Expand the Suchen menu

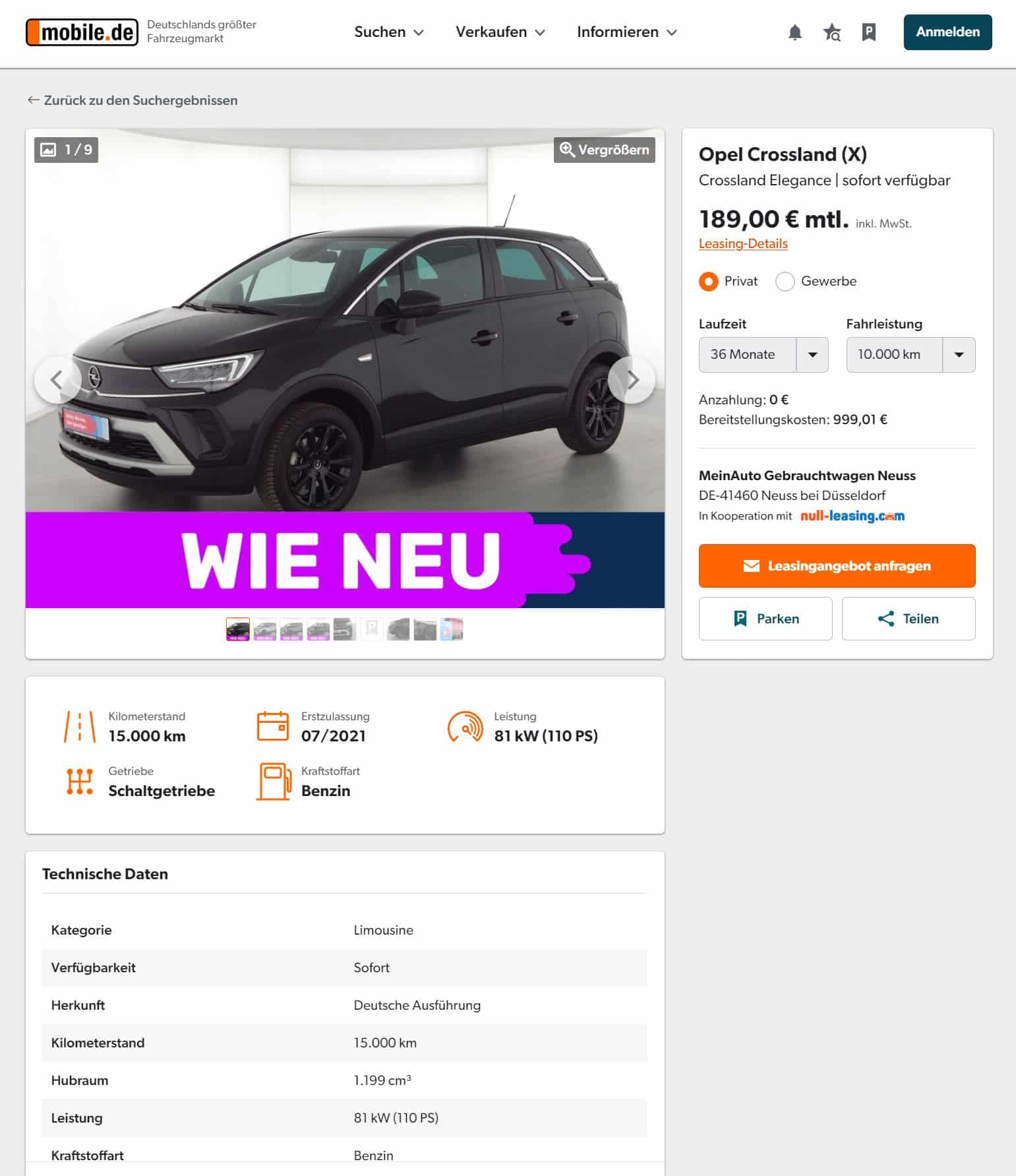389,32
